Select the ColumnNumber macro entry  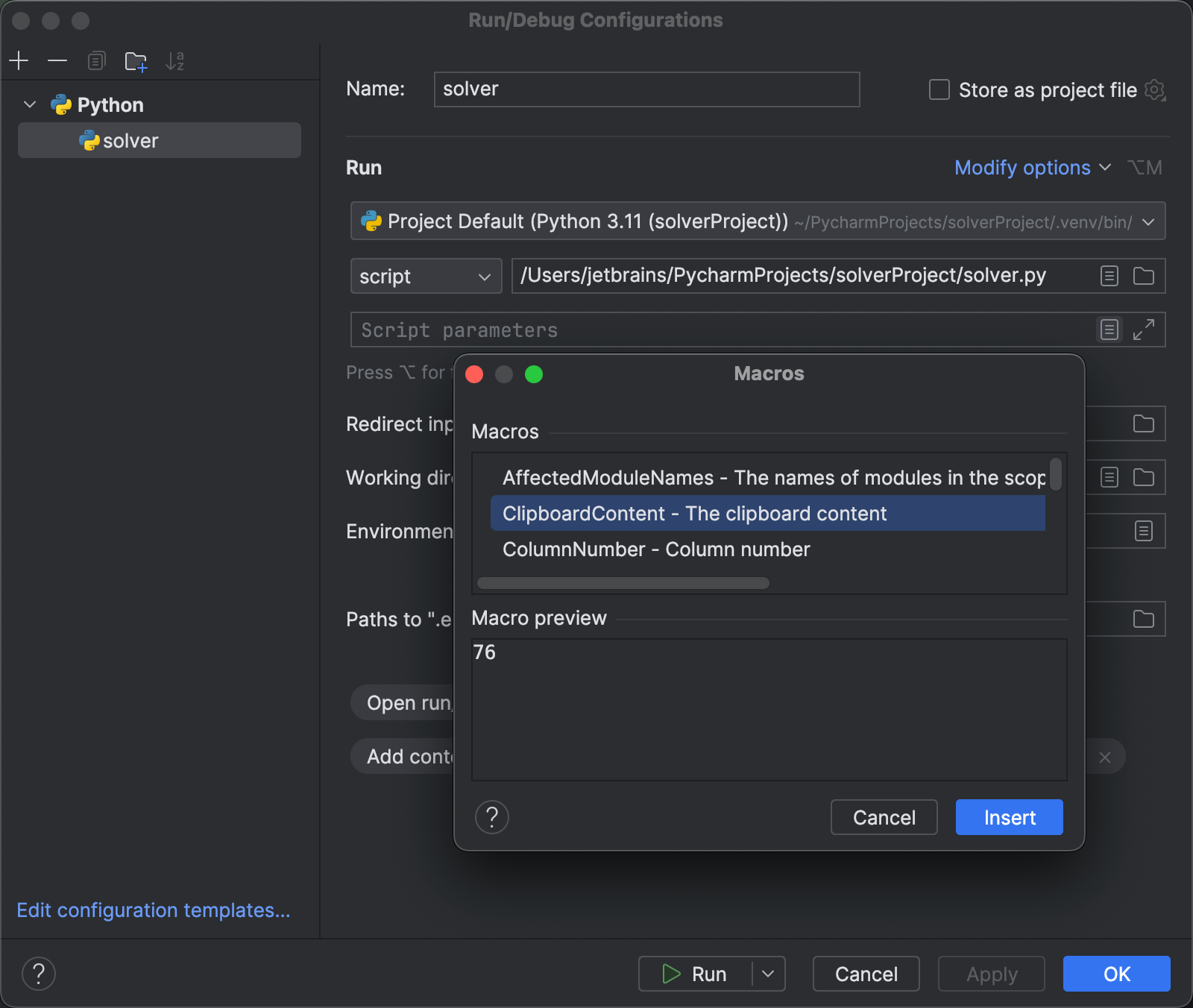click(x=656, y=549)
